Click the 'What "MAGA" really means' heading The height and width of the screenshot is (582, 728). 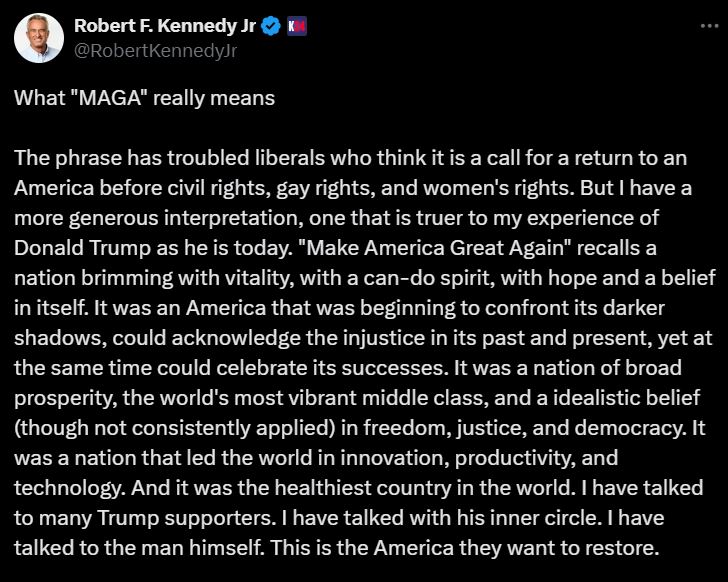click(144, 98)
